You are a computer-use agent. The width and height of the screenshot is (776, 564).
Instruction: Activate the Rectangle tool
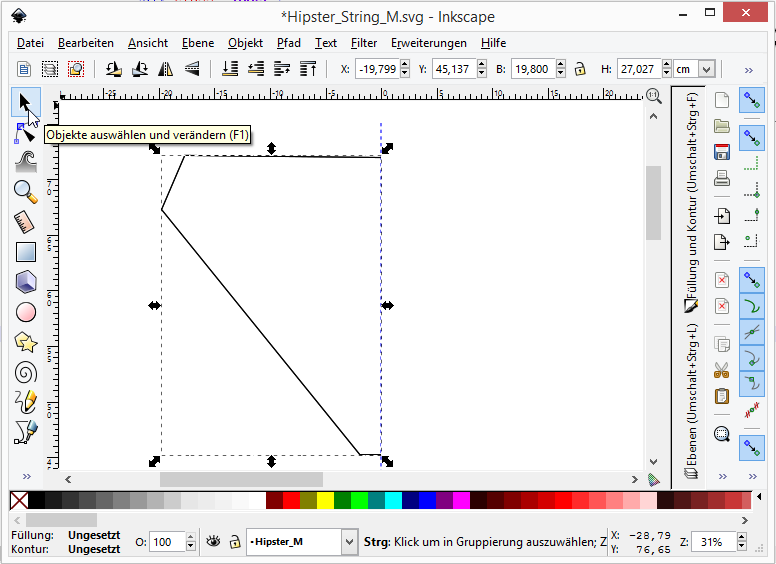[x=26, y=252]
